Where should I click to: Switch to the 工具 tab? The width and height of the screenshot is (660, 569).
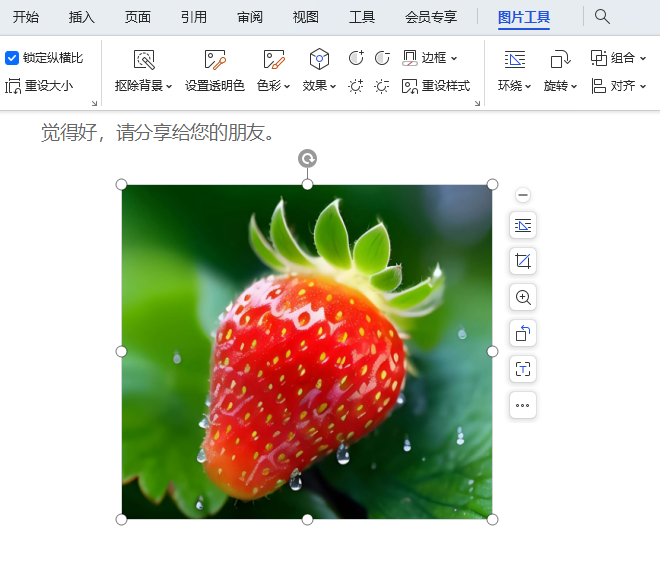click(362, 17)
